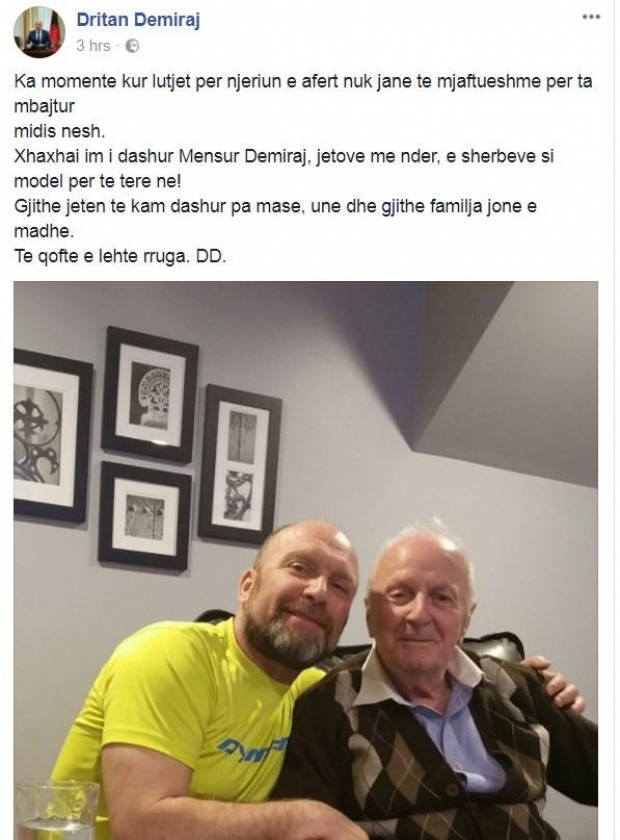620x840 pixels.
Task: Click the 'midis nesh.' text line
Action: point(59,131)
